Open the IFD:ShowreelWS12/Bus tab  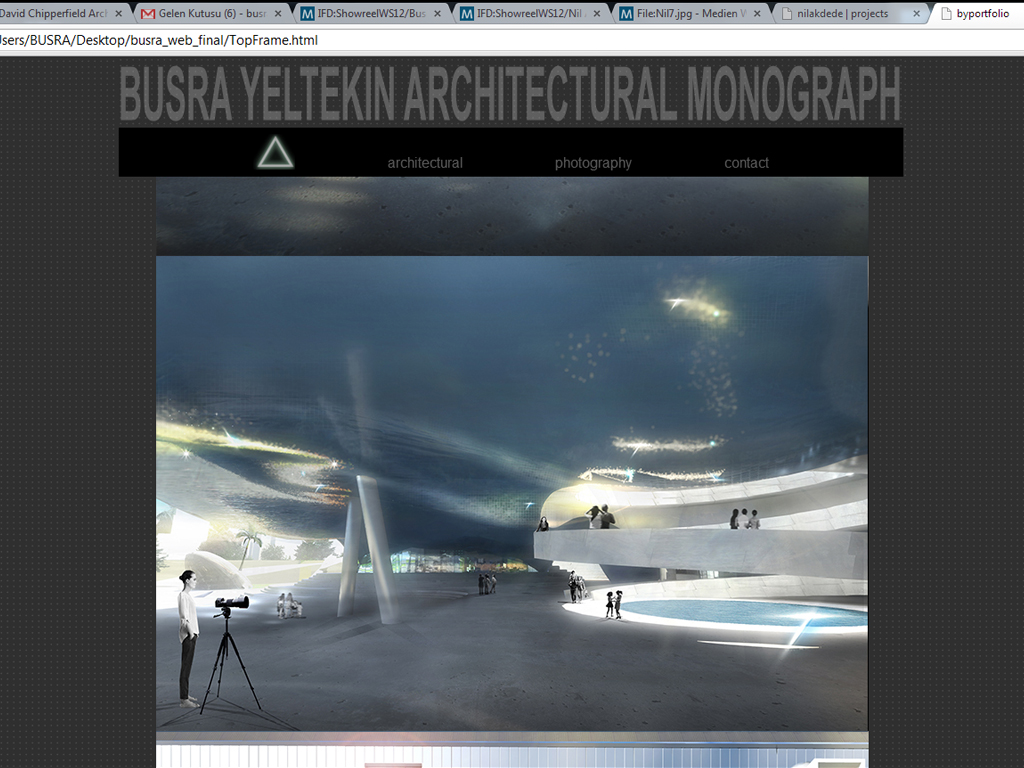pos(372,14)
